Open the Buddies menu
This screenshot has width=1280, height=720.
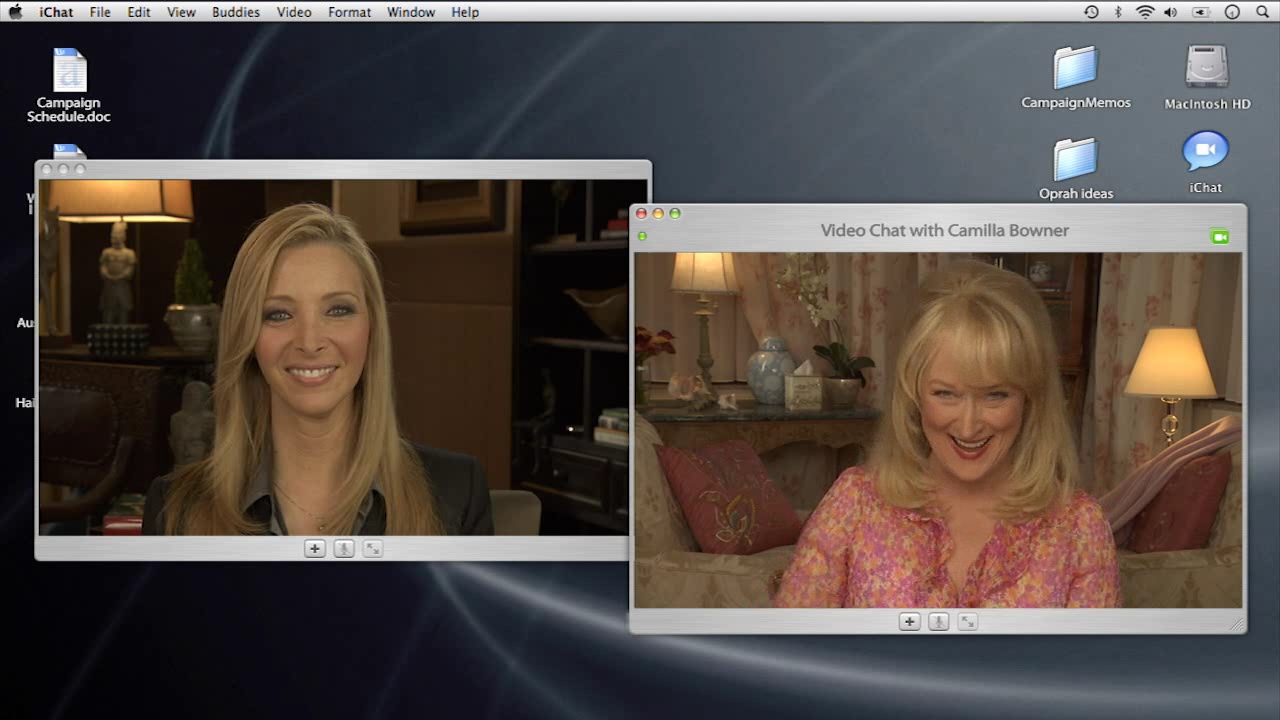pos(236,12)
